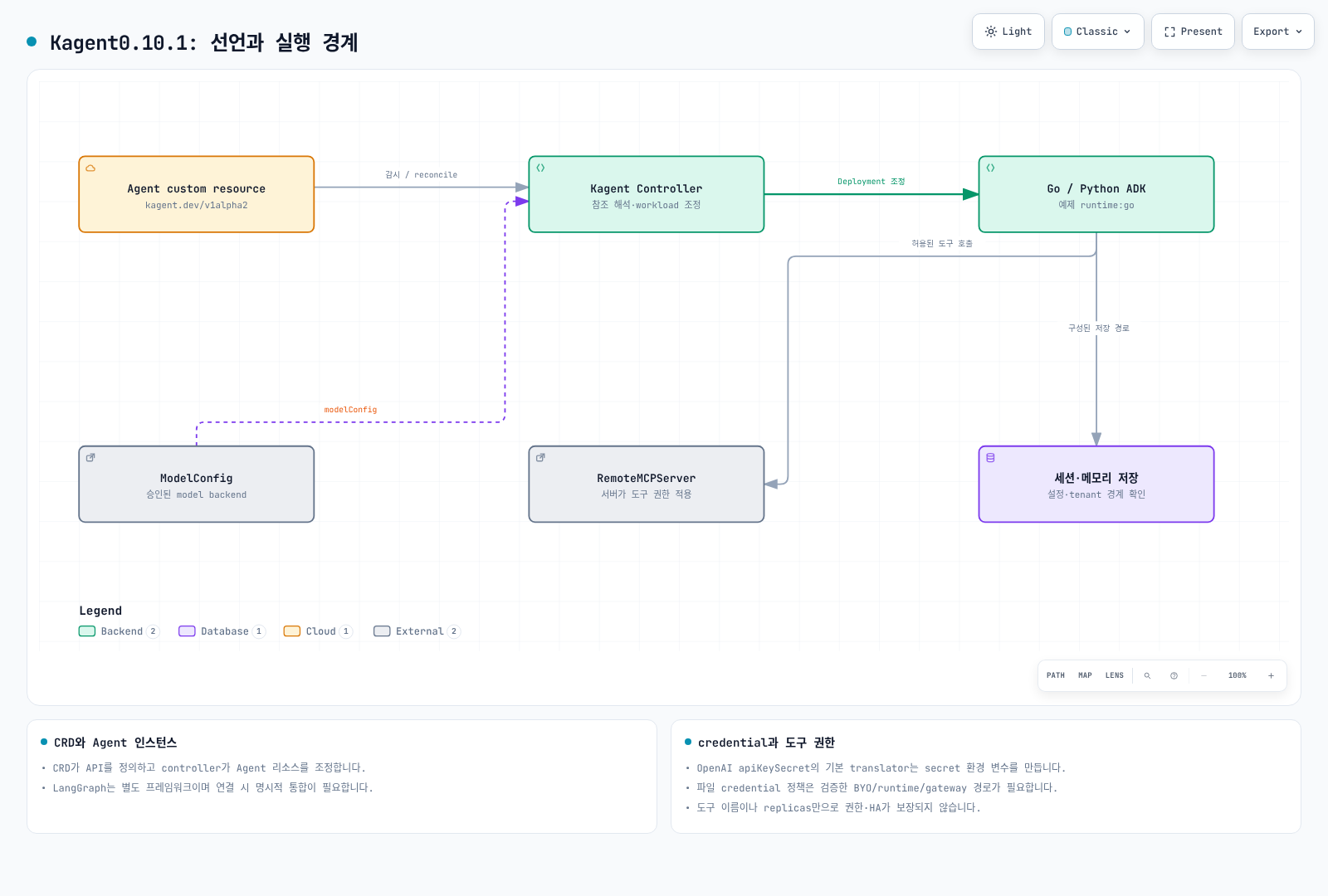Click the code icon on Kagent Controller node
The height and width of the screenshot is (896, 1328).
(540, 168)
